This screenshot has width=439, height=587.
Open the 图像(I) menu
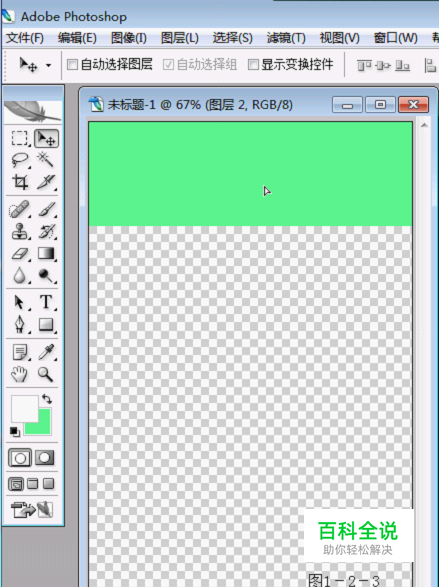(x=129, y=38)
